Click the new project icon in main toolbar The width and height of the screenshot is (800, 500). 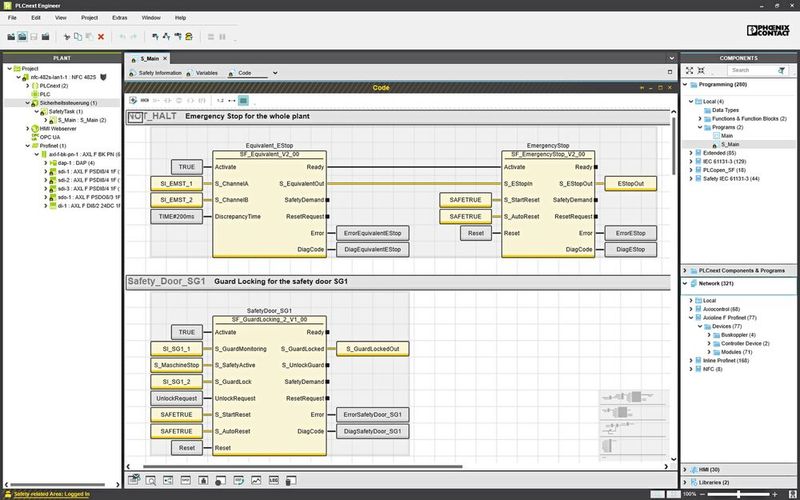click(x=11, y=37)
